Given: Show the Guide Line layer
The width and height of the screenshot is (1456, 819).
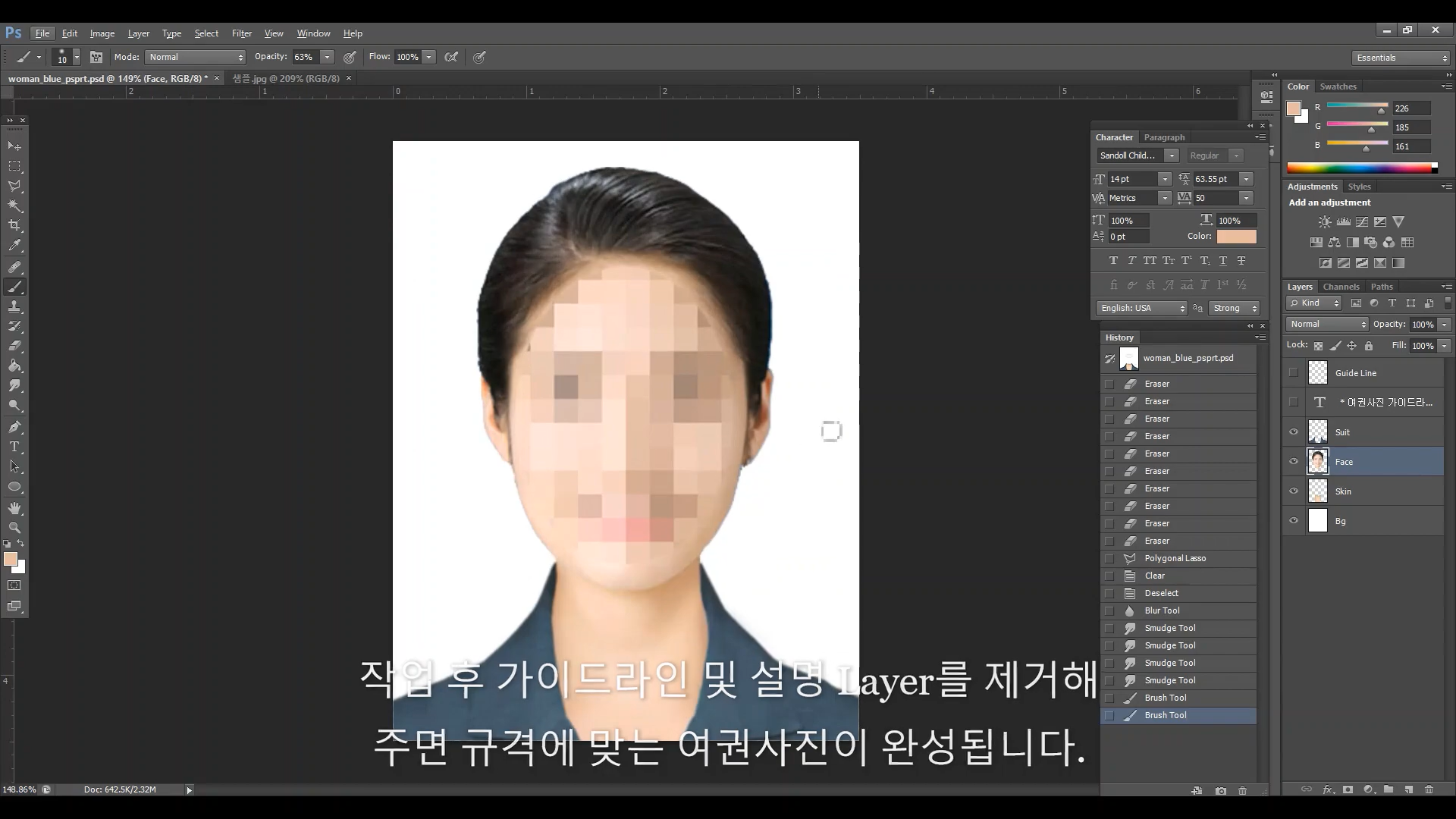Looking at the screenshot, I should point(1294,372).
